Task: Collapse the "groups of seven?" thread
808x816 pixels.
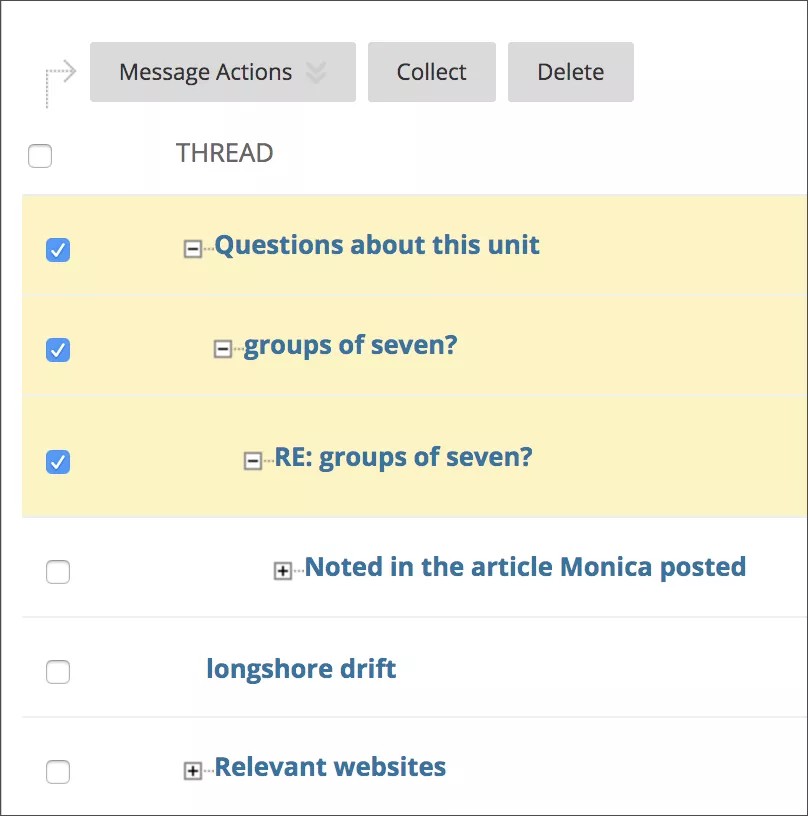Action: [x=224, y=349]
